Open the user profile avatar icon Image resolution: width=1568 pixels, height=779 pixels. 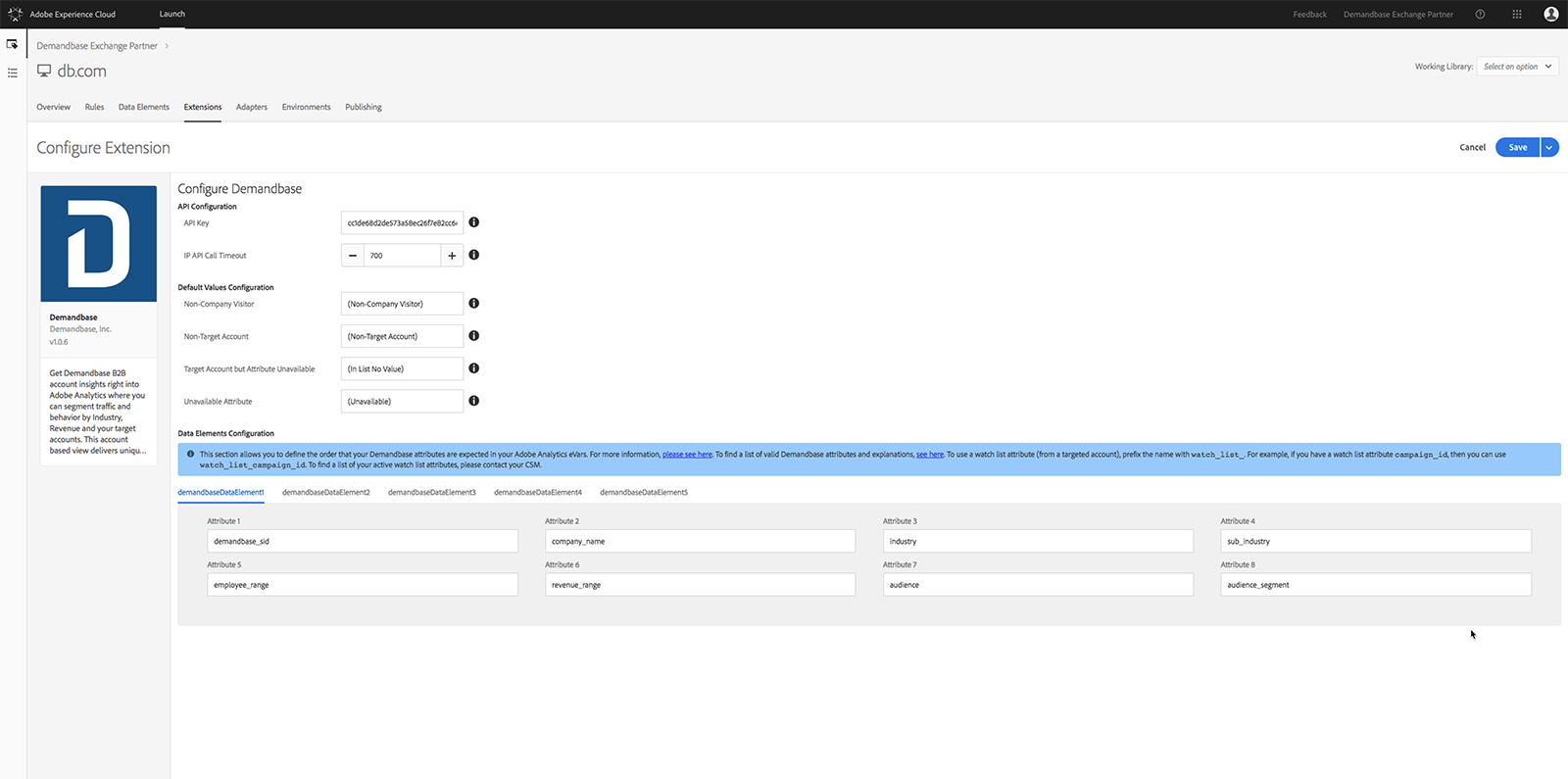tap(1550, 14)
